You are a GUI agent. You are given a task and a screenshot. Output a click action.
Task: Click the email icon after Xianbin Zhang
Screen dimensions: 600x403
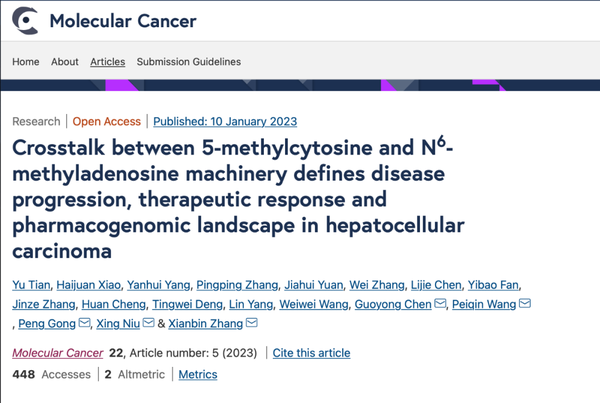tap(251, 323)
